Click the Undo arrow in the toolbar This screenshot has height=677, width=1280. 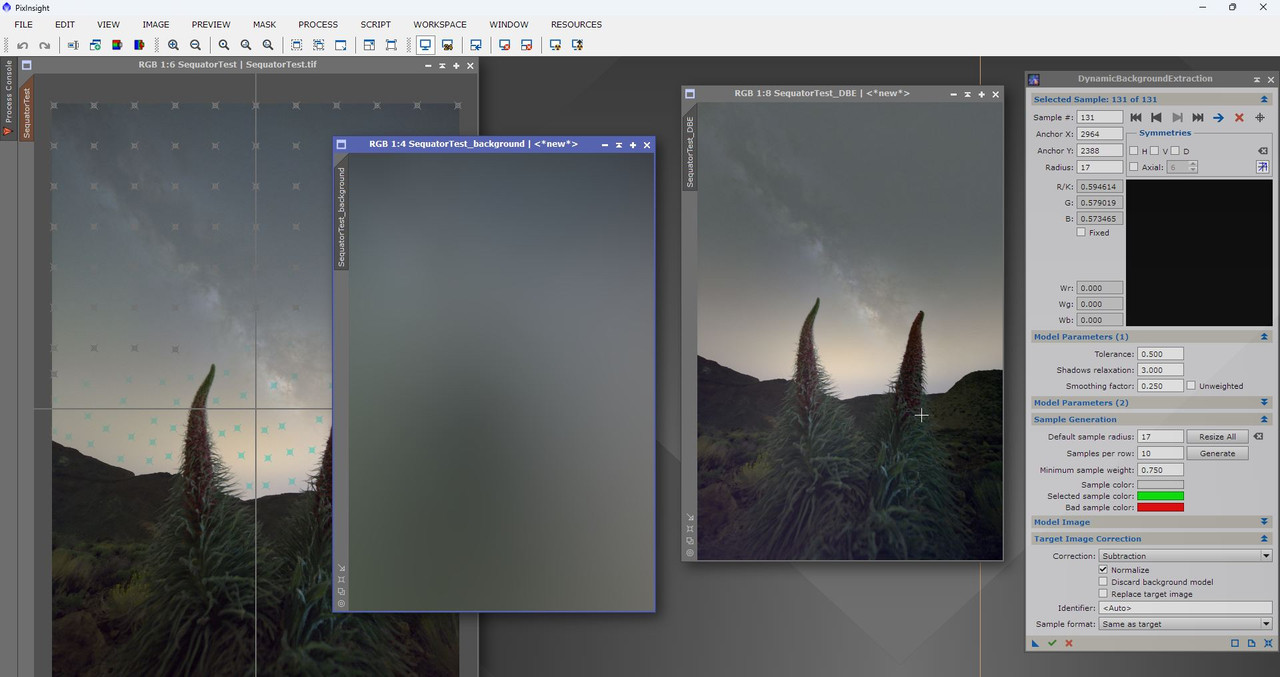click(x=22, y=45)
